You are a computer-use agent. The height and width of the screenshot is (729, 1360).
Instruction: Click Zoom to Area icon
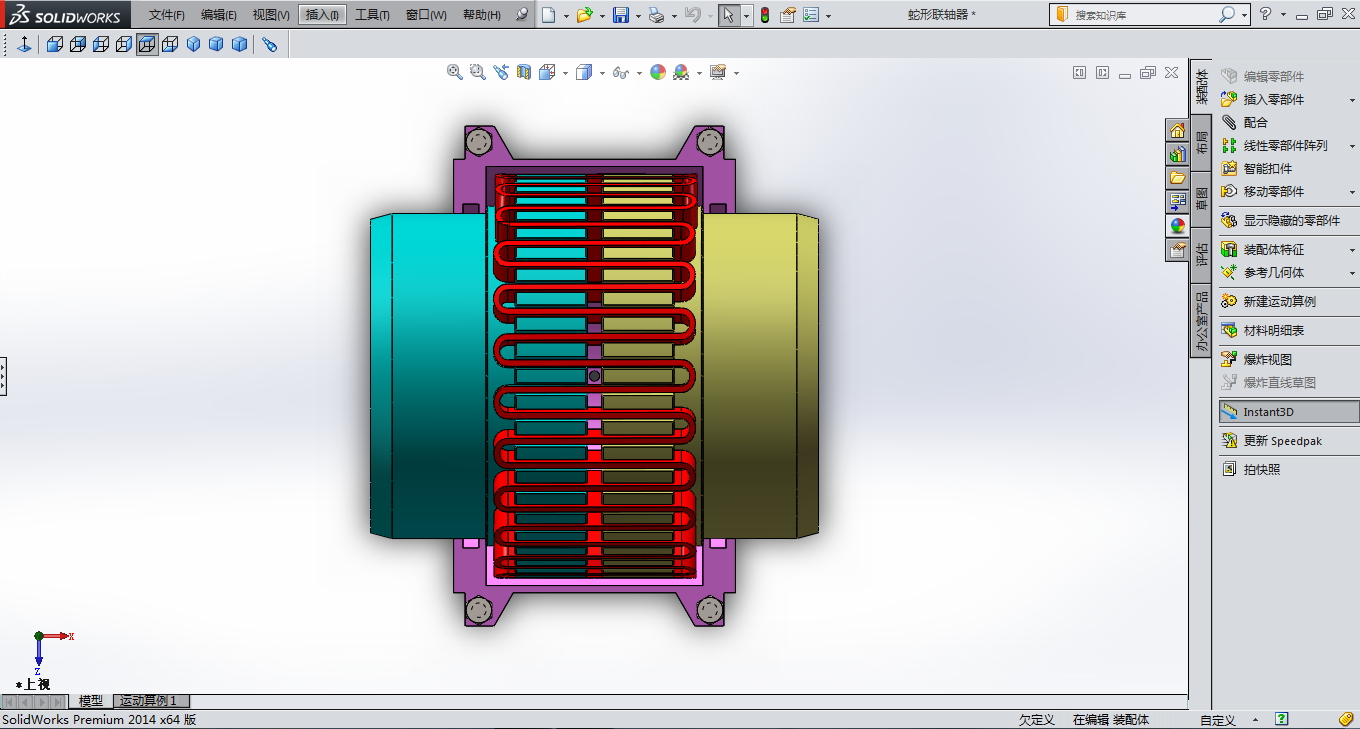(x=478, y=72)
